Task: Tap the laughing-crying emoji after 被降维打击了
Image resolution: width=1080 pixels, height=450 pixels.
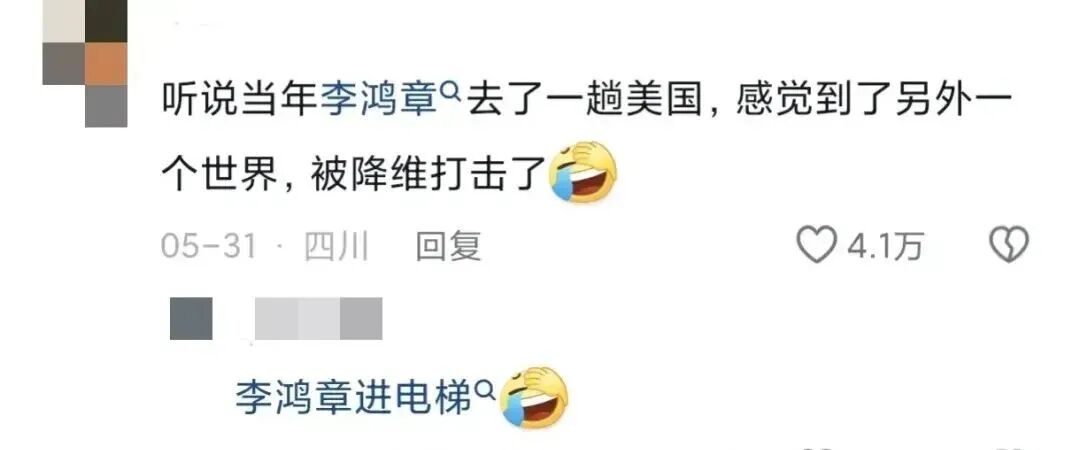Action: 582,172
